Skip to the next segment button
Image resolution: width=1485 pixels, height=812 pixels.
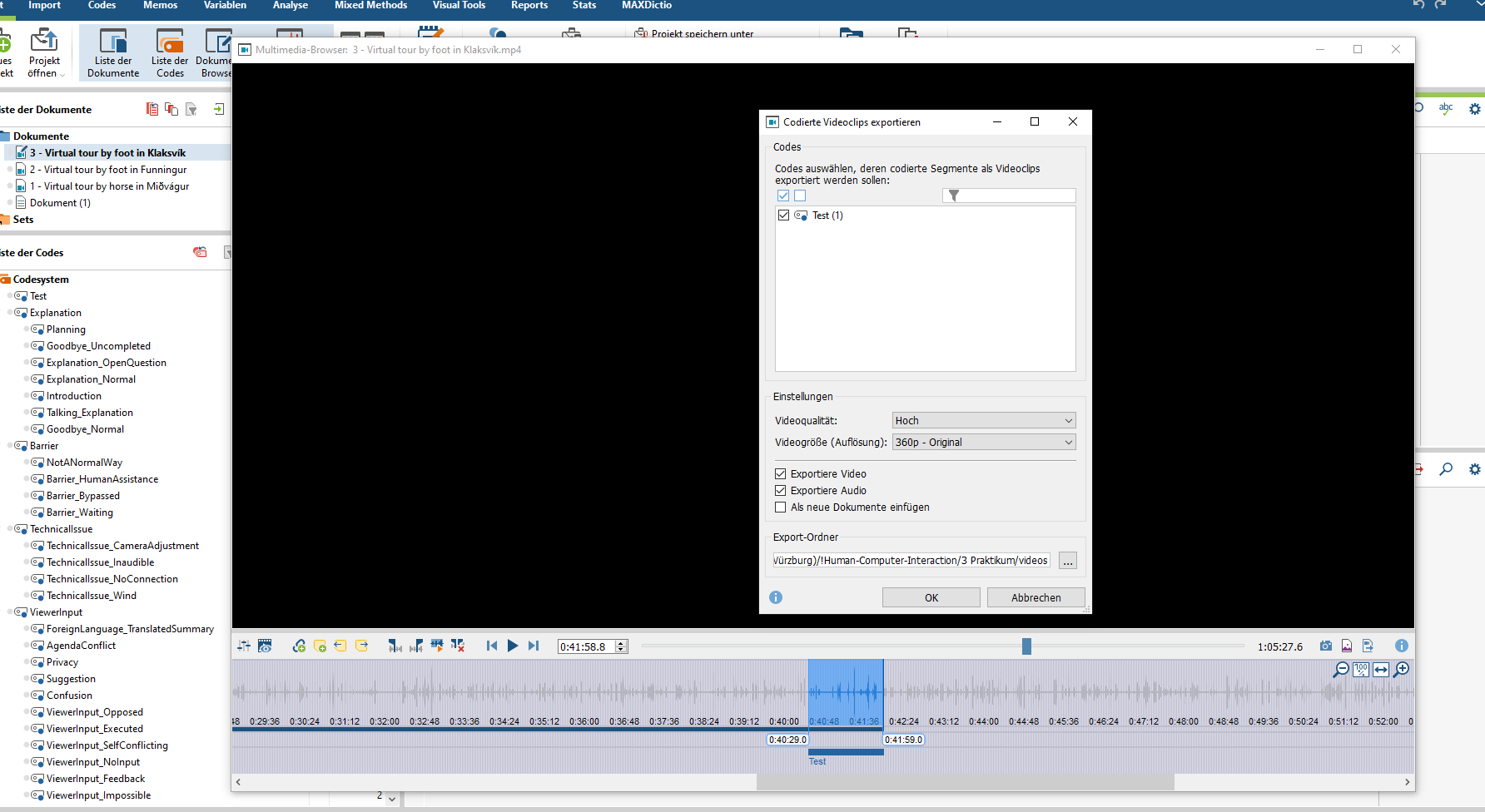pyautogui.click(x=534, y=646)
